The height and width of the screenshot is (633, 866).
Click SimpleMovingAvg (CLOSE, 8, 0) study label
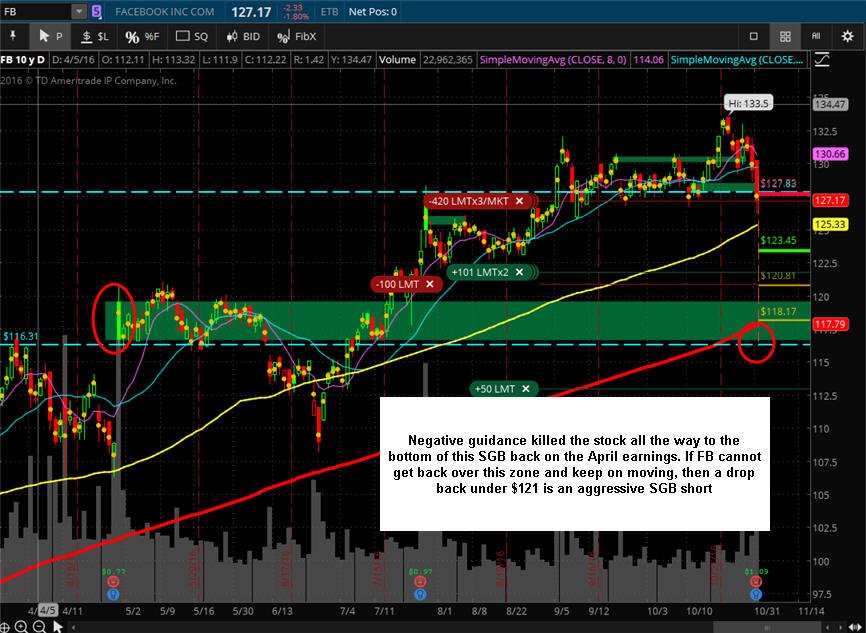tap(553, 60)
